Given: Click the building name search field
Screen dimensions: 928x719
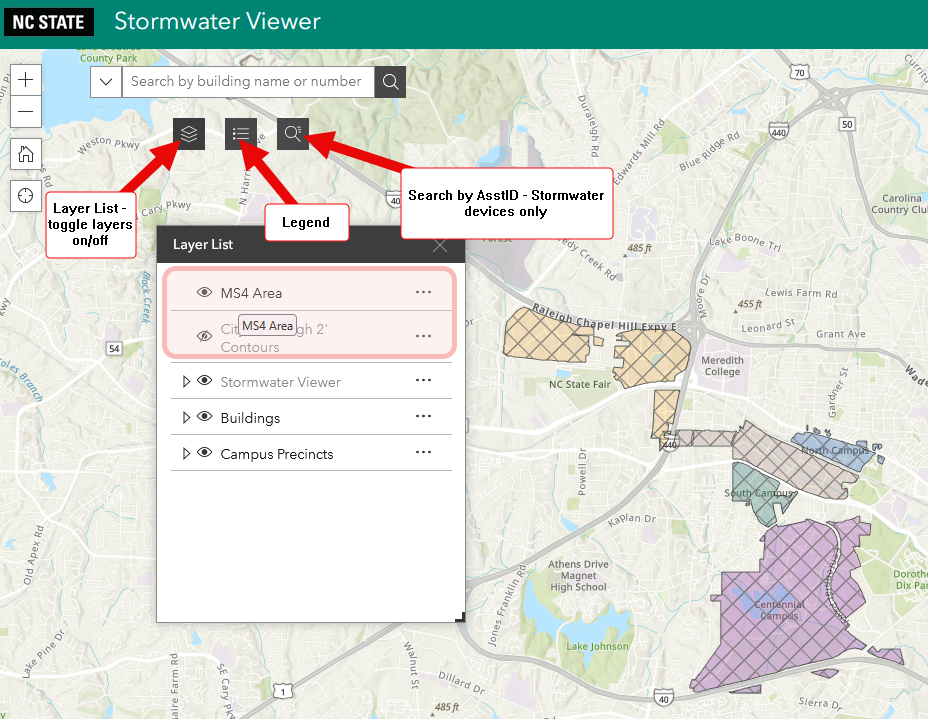Looking at the screenshot, I should pyautogui.click(x=248, y=82).
